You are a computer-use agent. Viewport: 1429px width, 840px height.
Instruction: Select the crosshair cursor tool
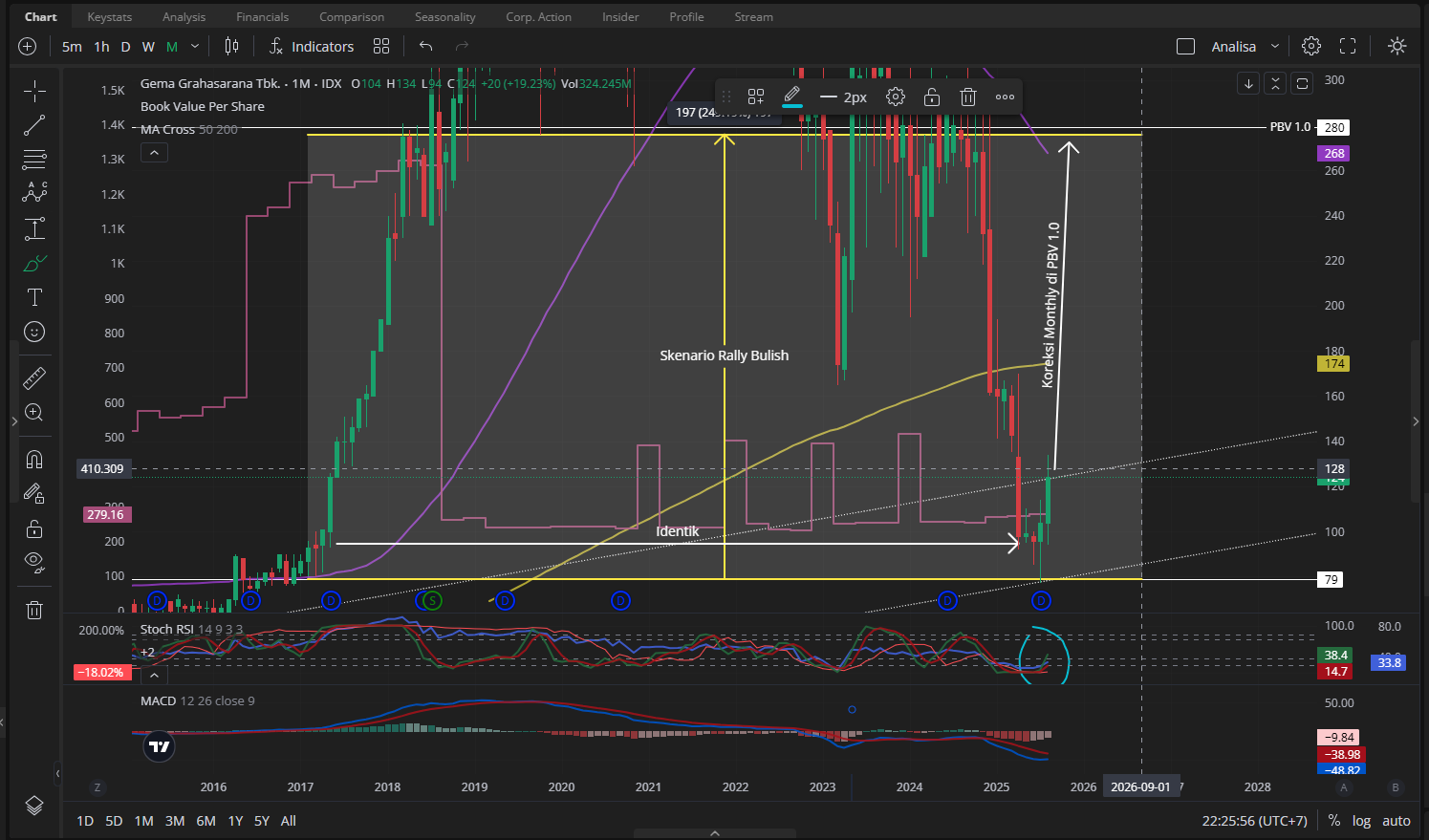[34, 91]
